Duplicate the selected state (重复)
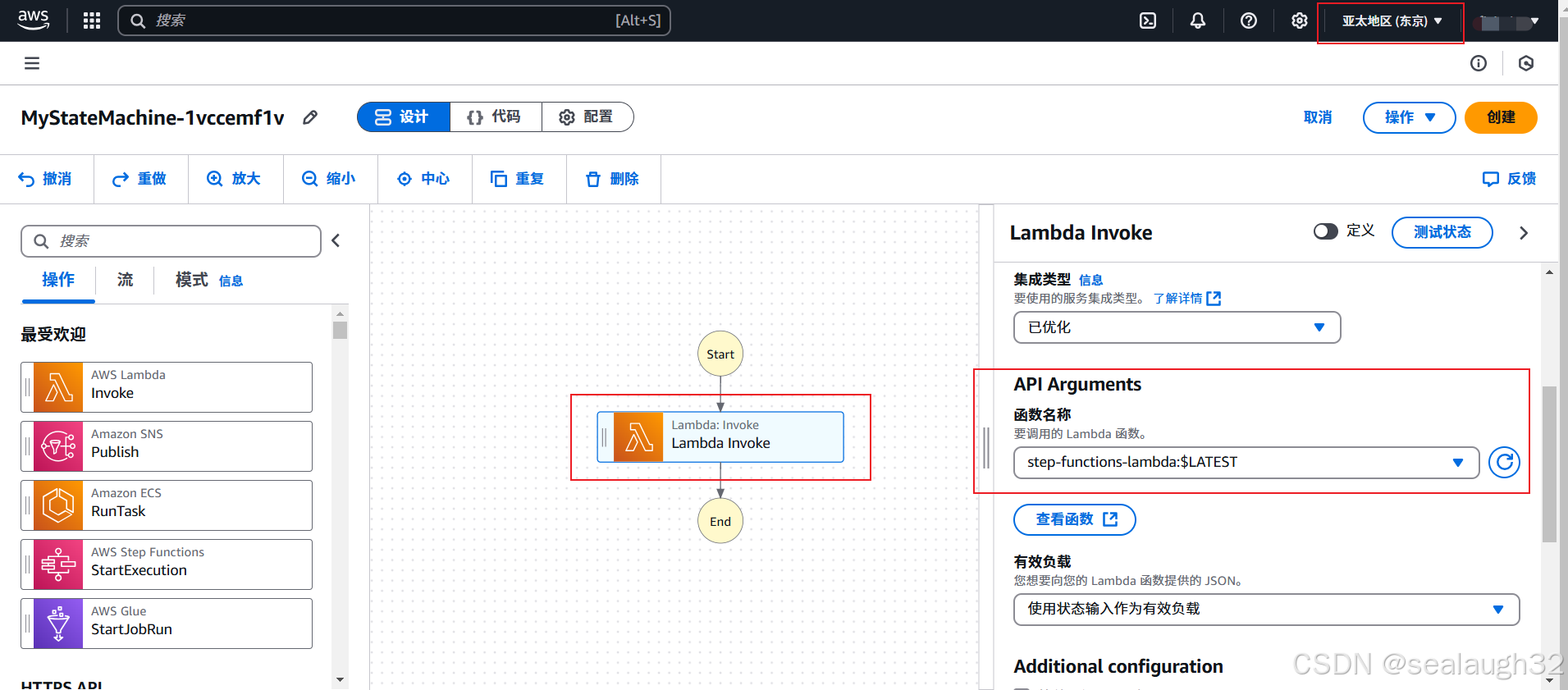Viewport: 1568px width, 690px height. coord(518,179)
